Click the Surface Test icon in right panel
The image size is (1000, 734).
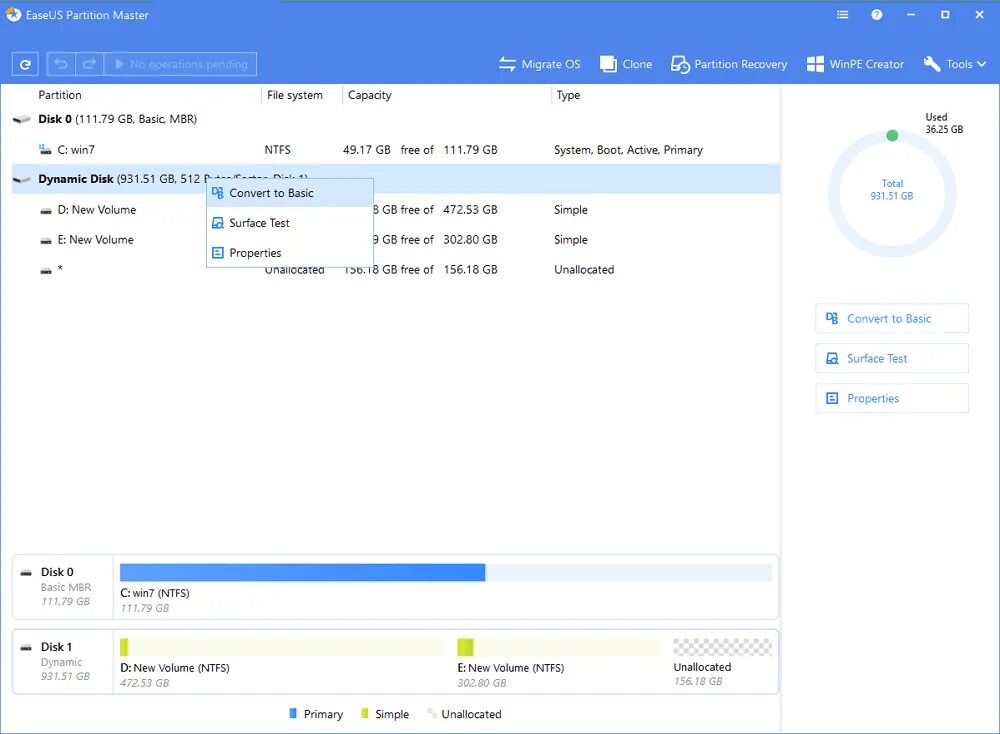(x=832, y=358)
